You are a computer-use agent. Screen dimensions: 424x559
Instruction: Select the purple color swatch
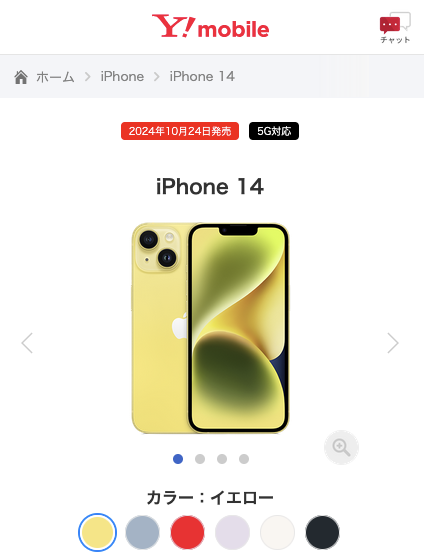[232, 532]
